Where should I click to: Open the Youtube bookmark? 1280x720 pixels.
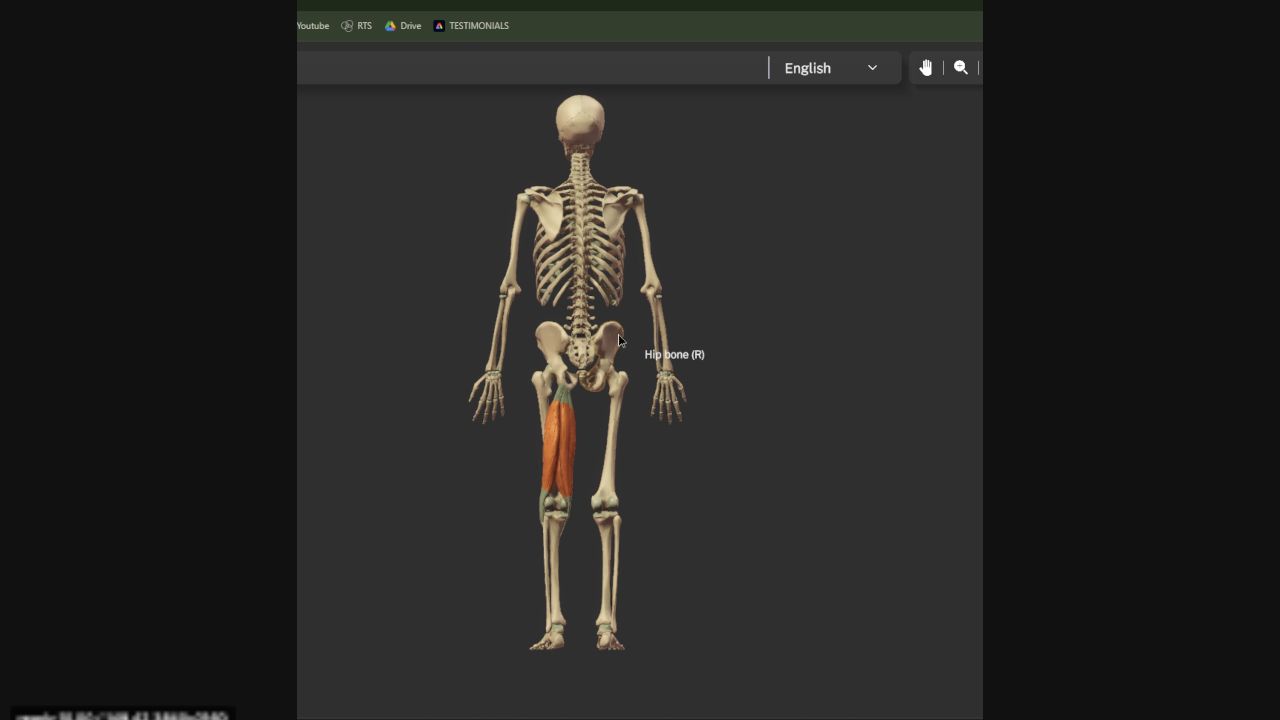coord(312,26)
